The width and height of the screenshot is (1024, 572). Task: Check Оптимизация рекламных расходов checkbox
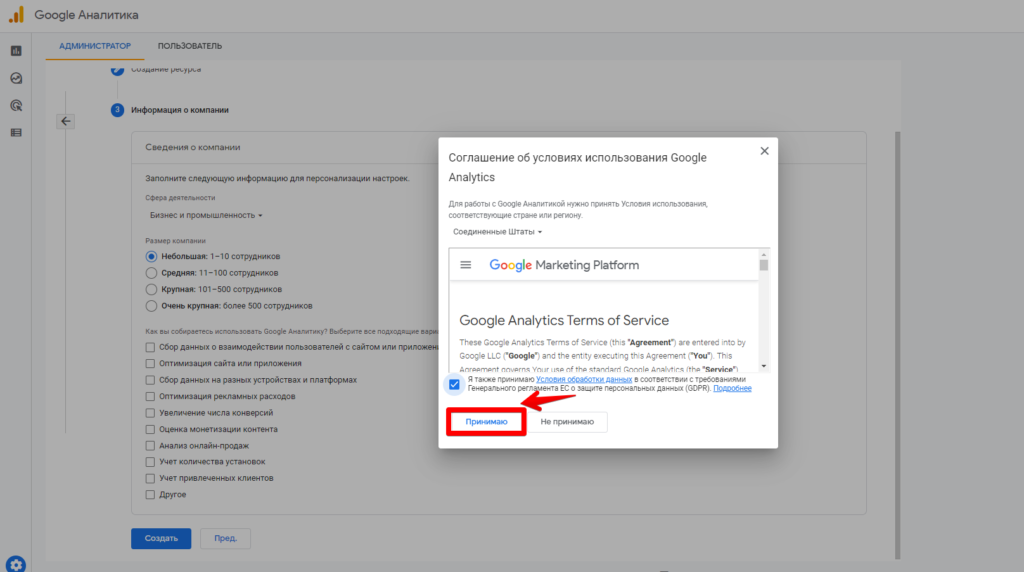[x=150, y=396]
